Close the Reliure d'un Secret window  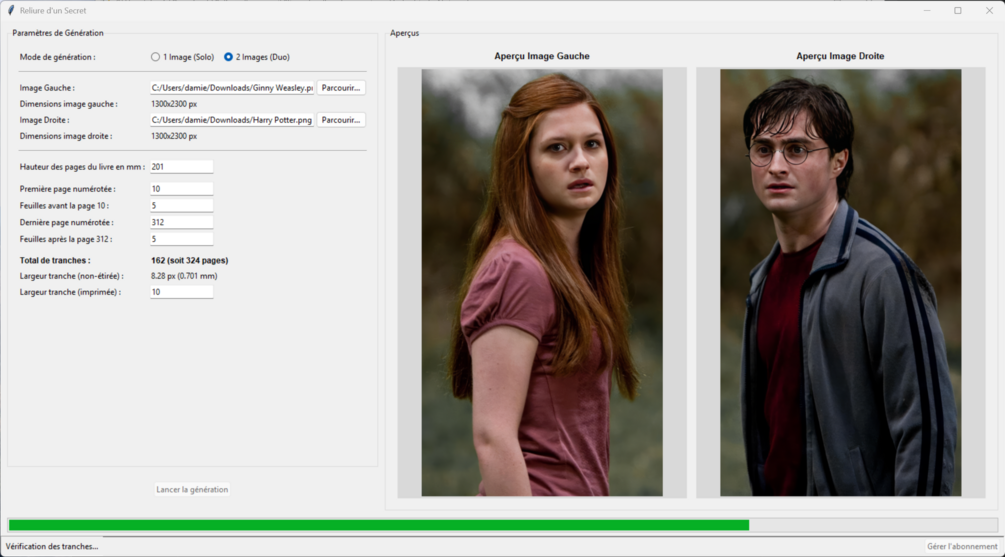tap(989, 10)
